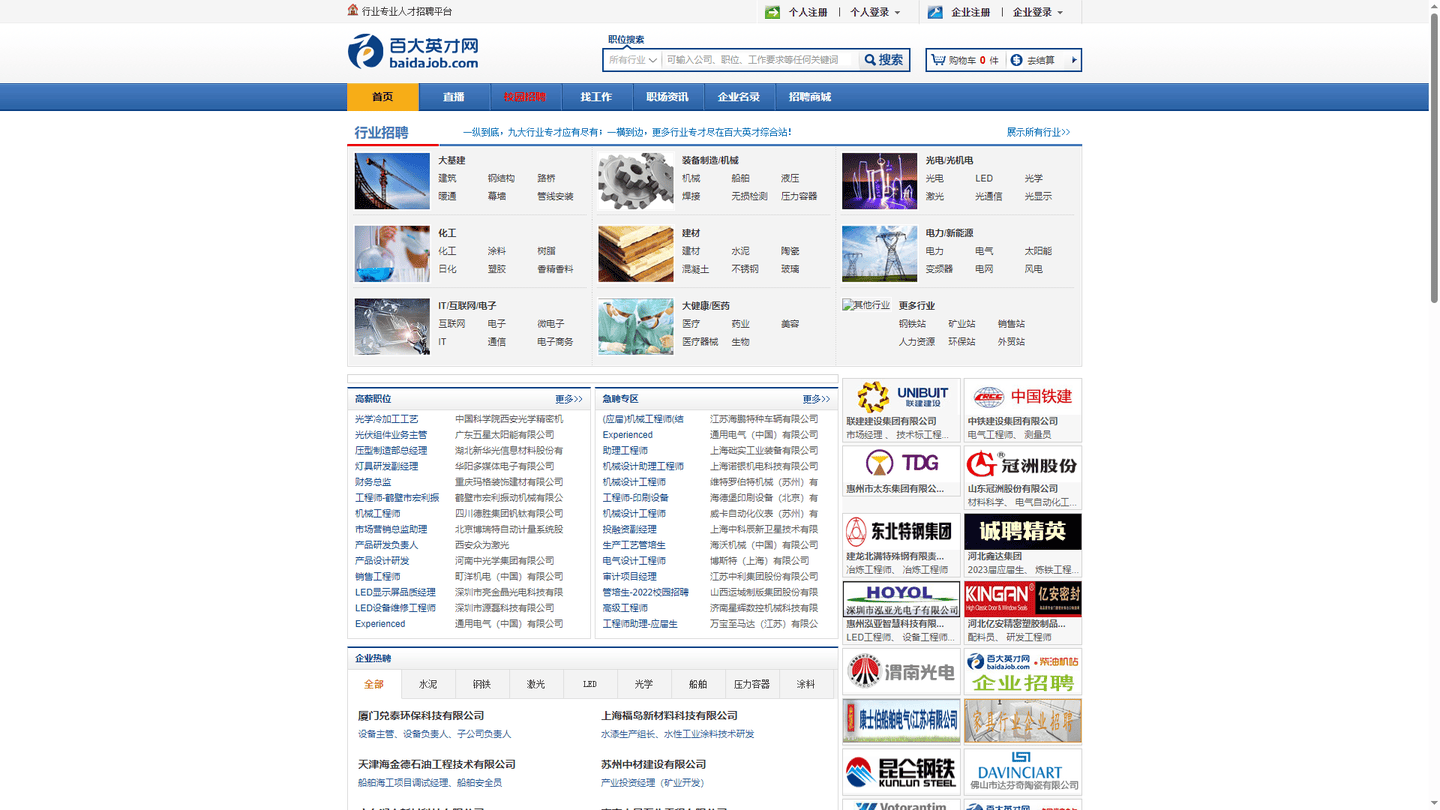Click the Baida Job site logo
The image size is (1440, 810).
(413, 51)
